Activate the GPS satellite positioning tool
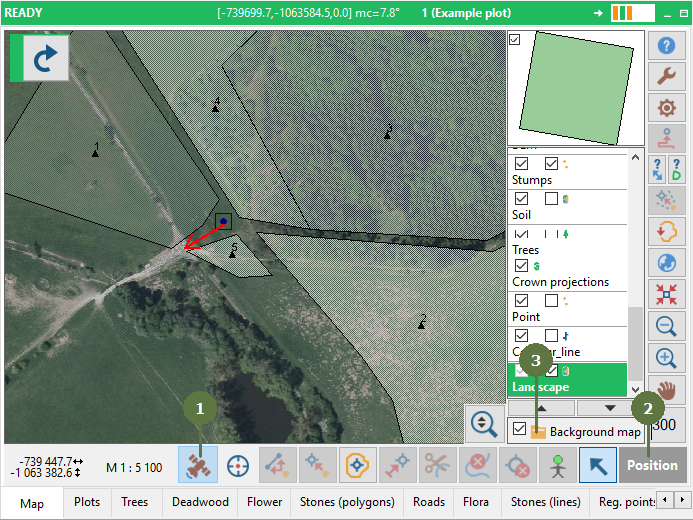 (198, 464)
